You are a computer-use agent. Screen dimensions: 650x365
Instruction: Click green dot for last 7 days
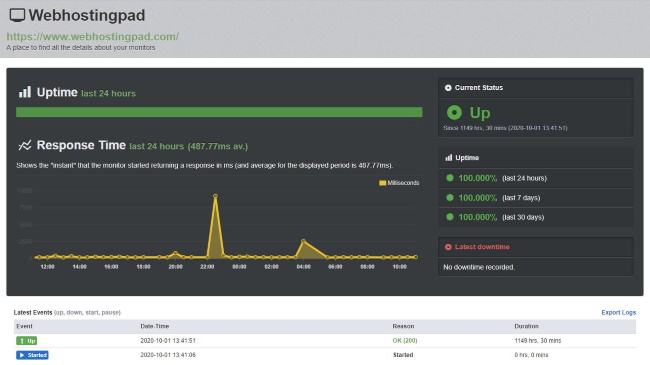[449, 197]
